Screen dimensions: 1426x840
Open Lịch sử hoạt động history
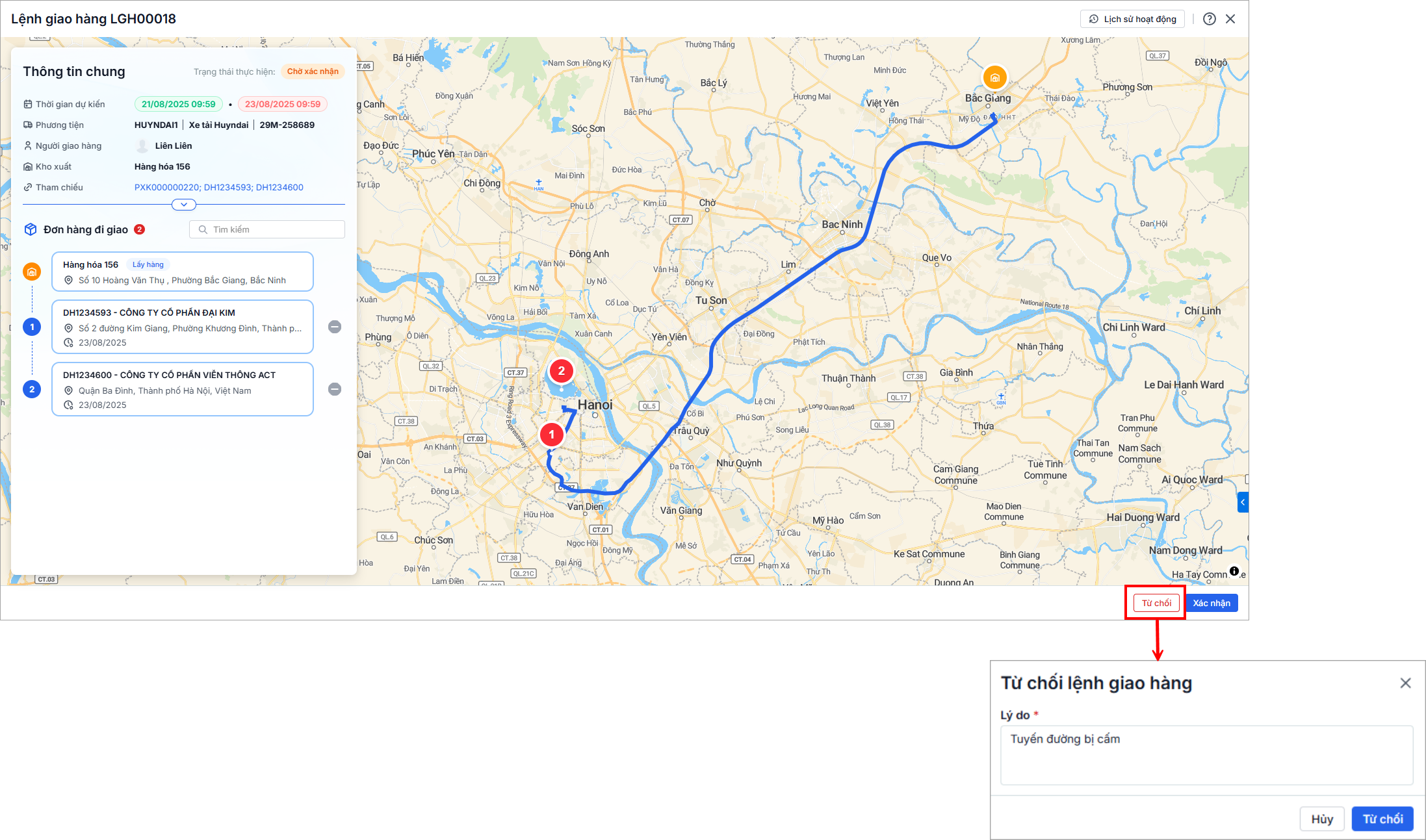tap(1132, 19)
